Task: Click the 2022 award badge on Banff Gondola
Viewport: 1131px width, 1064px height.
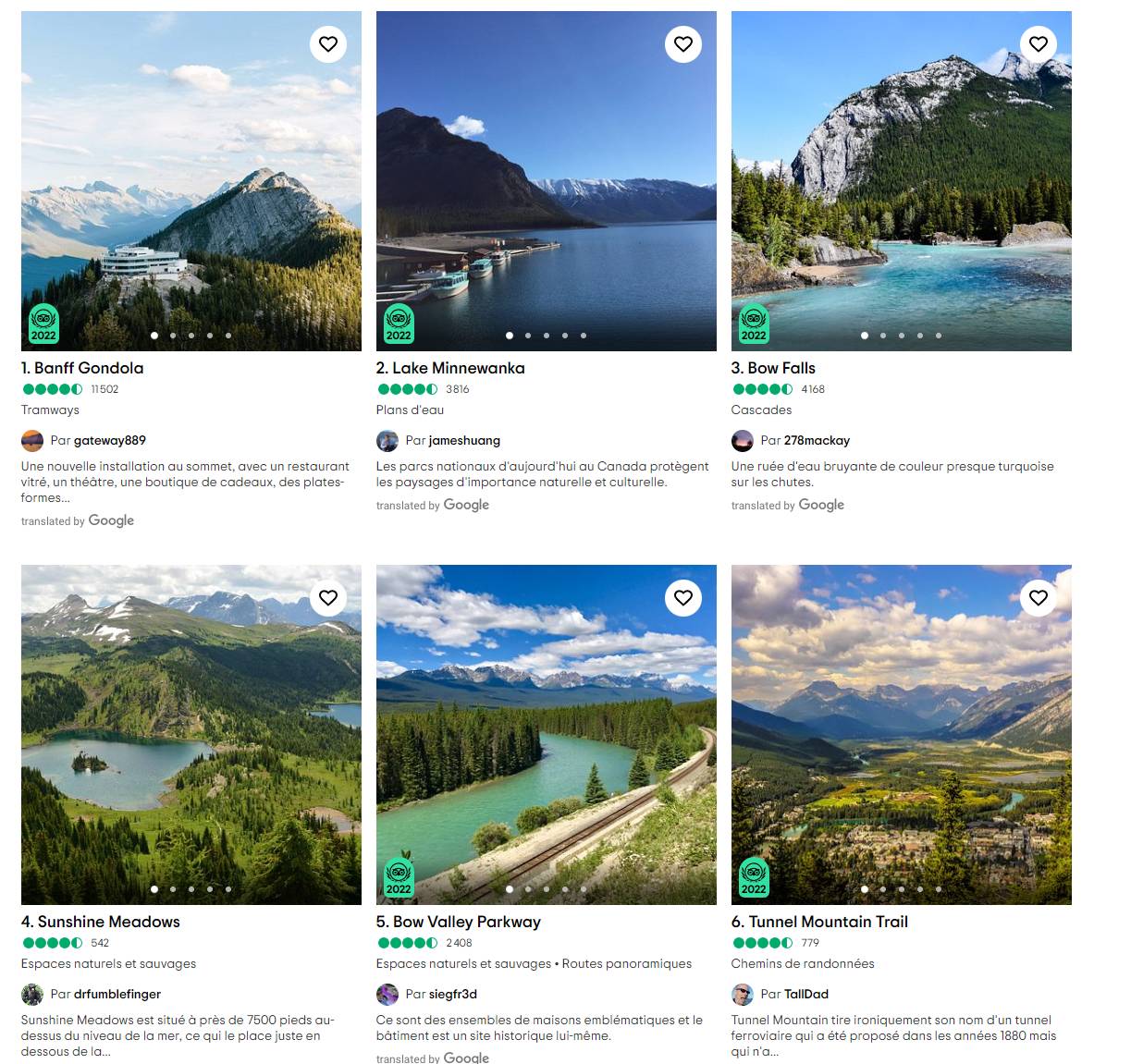Action: tap(43, 324)
